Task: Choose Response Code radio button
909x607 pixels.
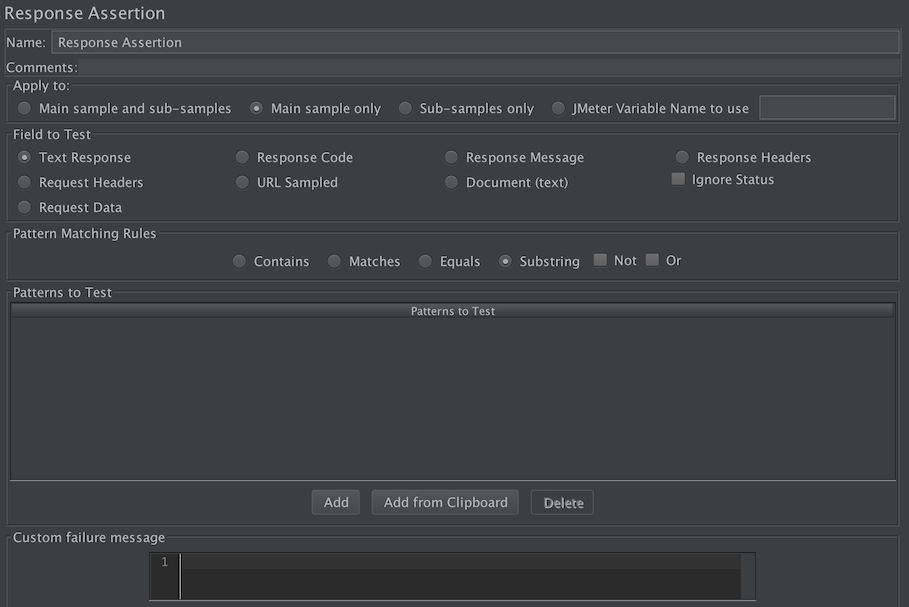Action: 242,157
